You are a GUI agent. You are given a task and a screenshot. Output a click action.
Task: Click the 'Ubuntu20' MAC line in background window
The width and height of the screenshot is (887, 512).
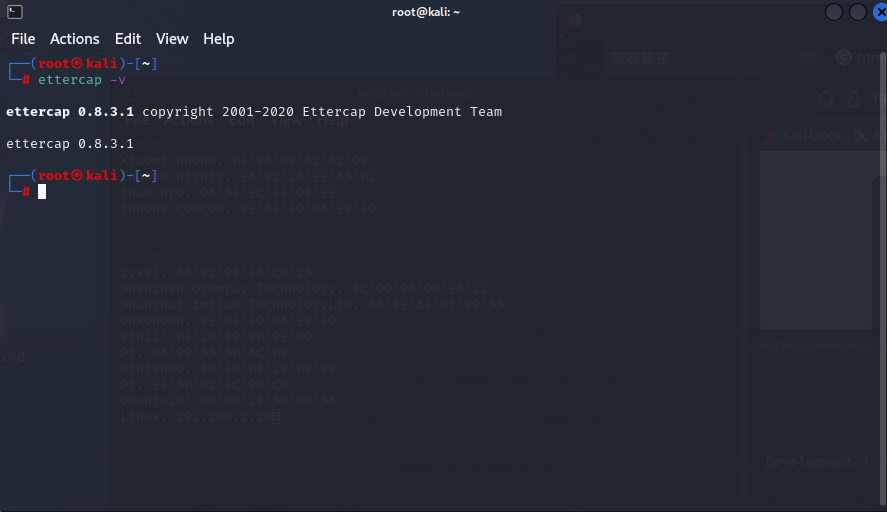228,401
